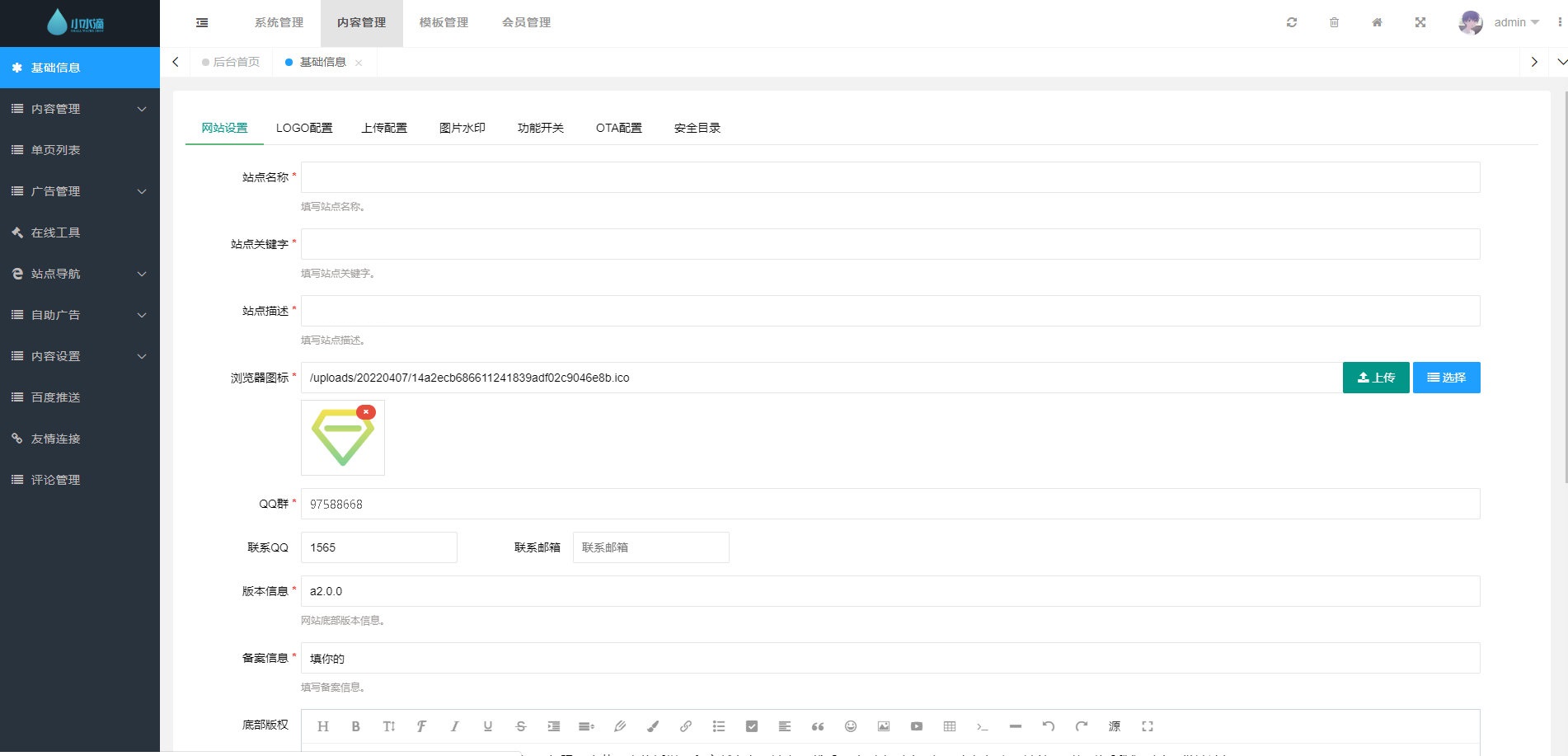Expand the 内容管理 sidebar menu

[79, 109]
